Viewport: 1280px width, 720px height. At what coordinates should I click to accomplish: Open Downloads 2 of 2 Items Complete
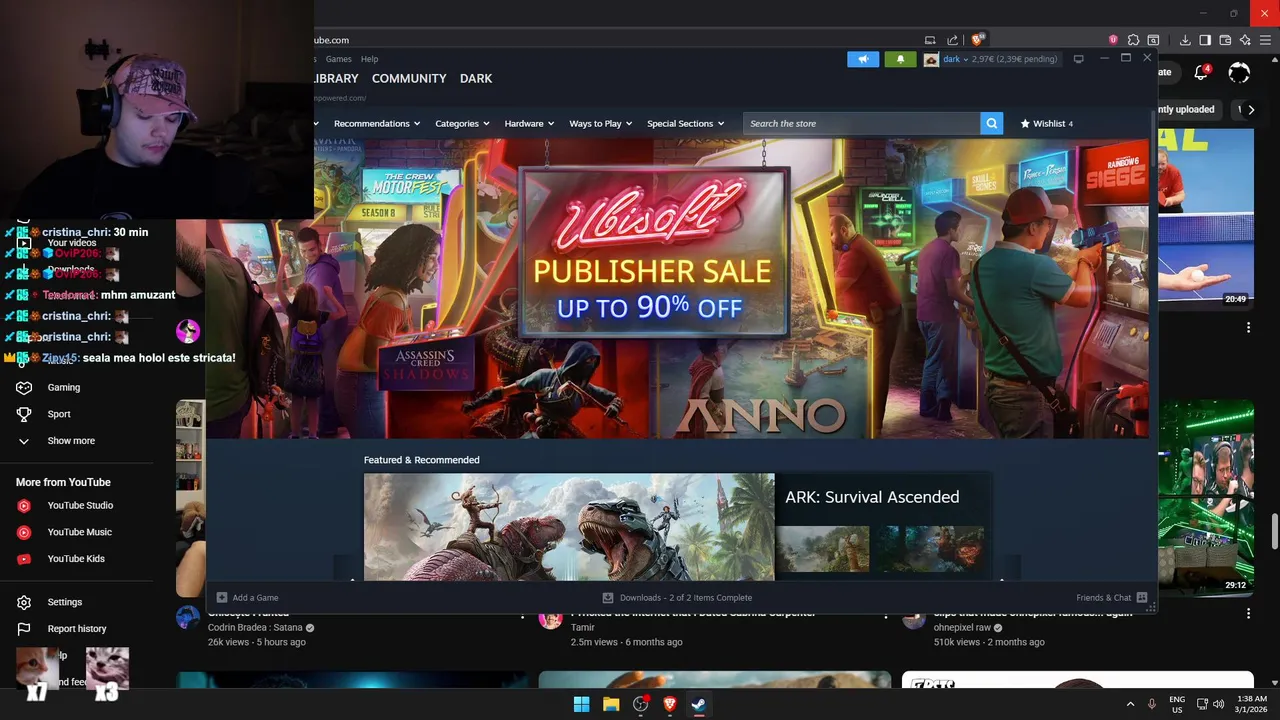[686, 598]
